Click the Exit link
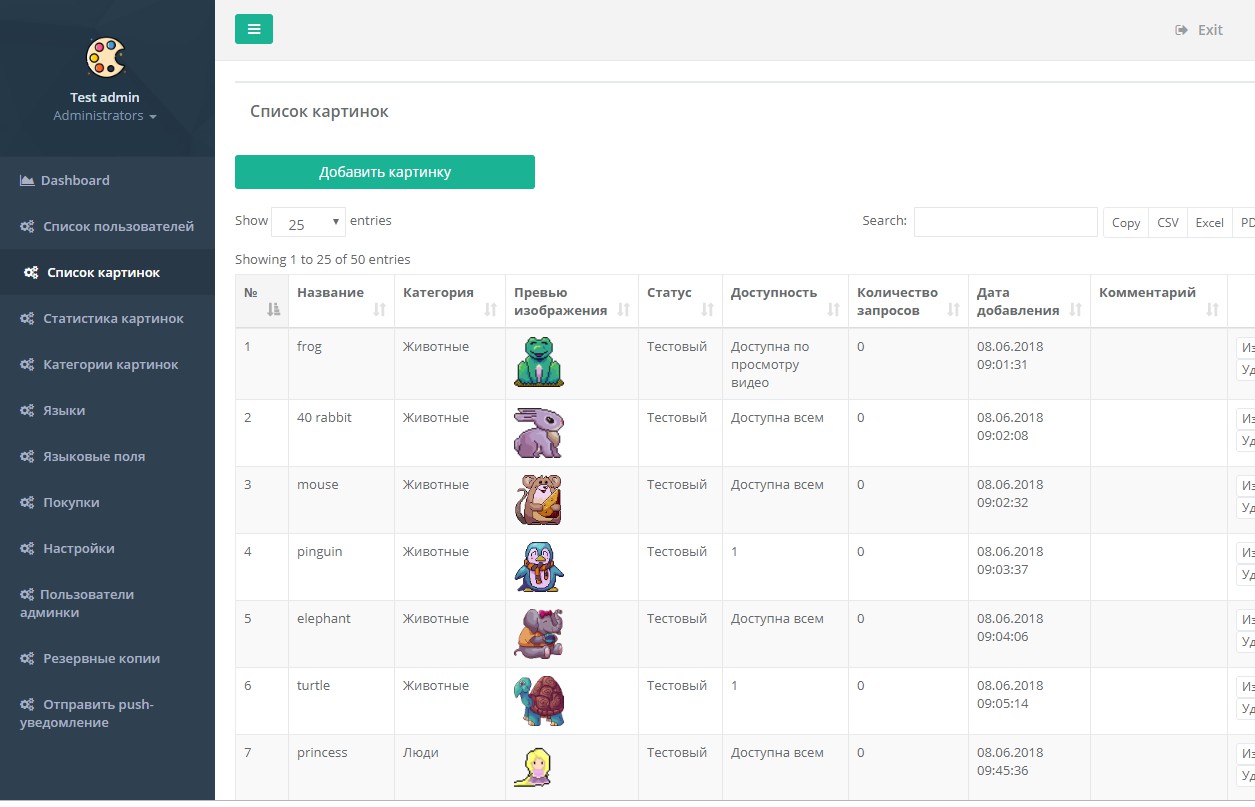The image size is (1255, 807). (x=1199, y=30)
